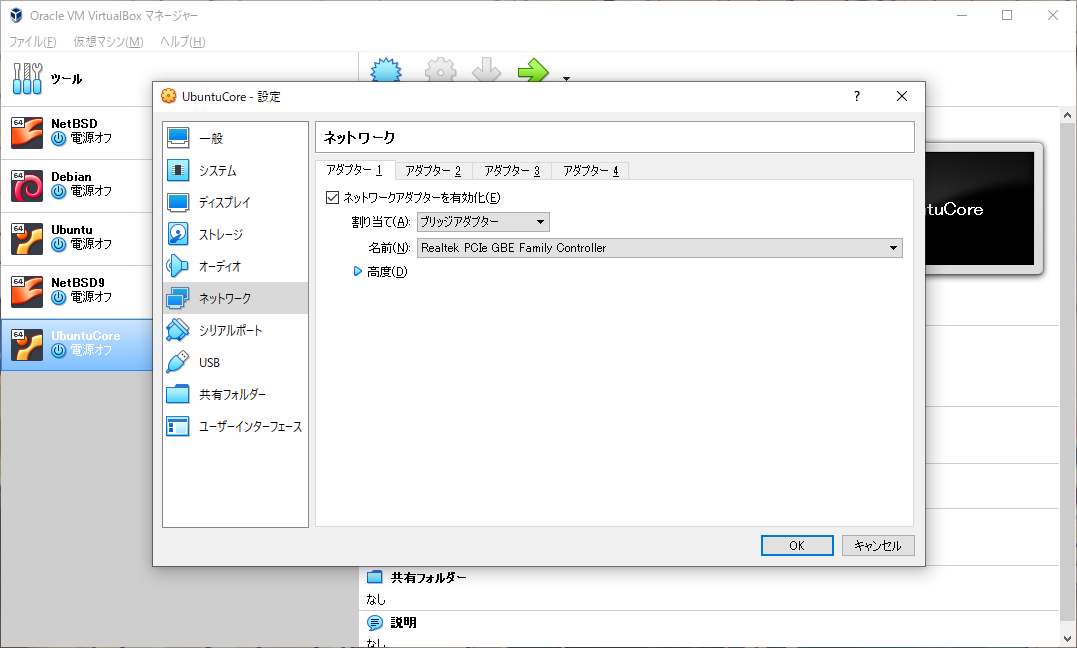Viewport: 1077px width, 648px height.
Task: Select the USB plug icon
Action: 178,362
